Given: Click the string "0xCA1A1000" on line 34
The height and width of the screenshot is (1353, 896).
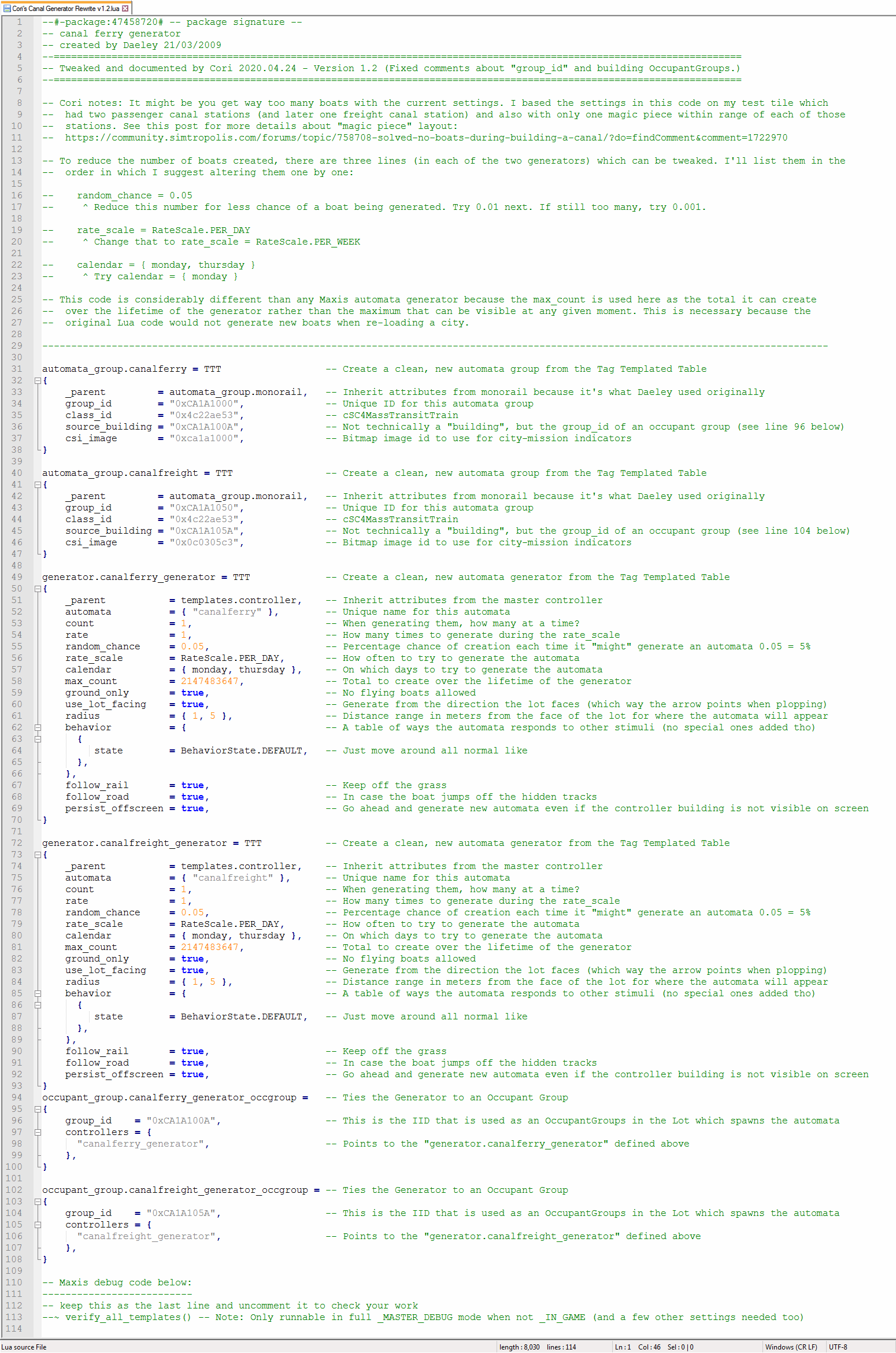Looking at the screenshot, I should [204, 404].
